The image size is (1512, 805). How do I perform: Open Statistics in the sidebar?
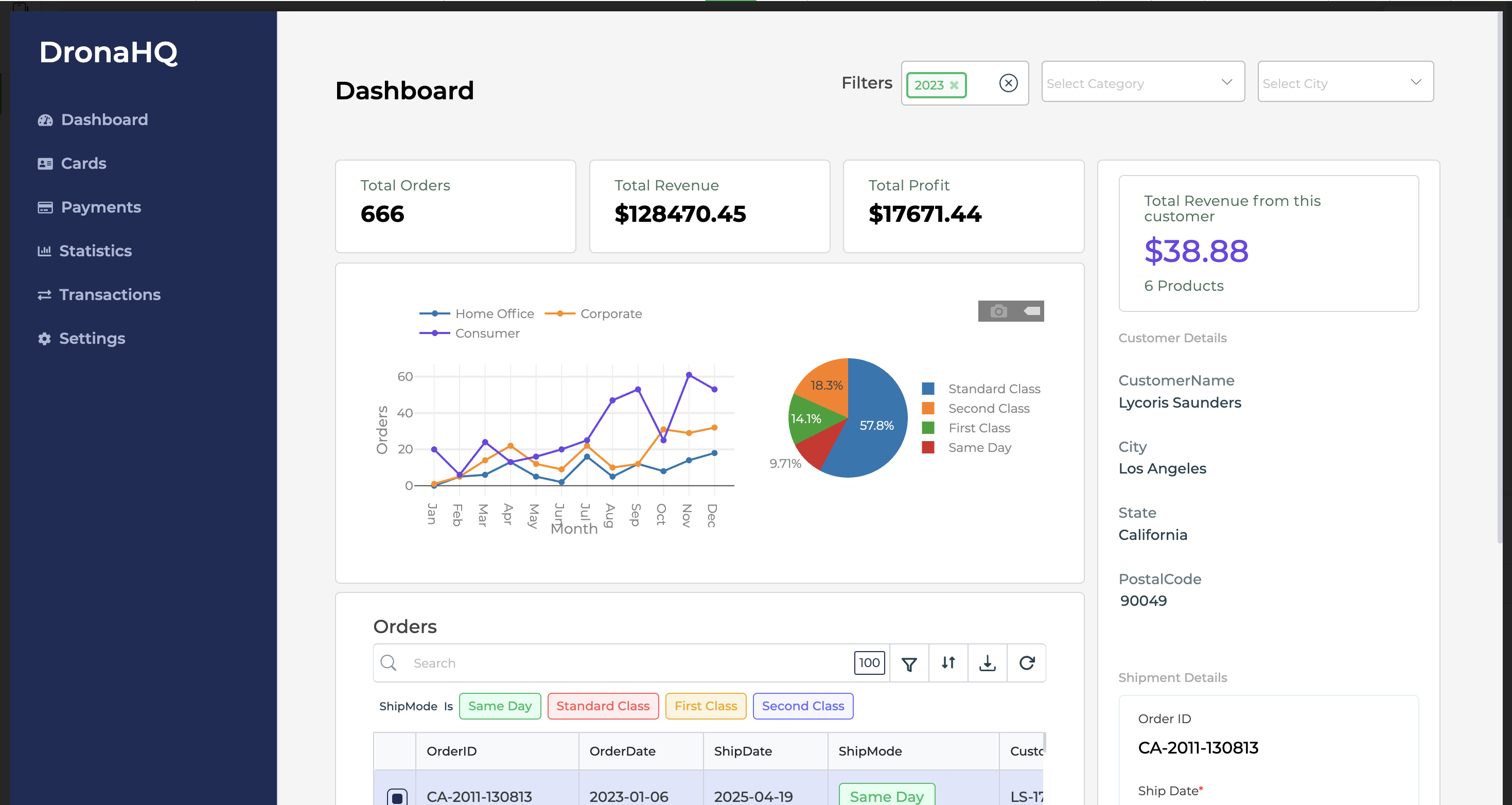click(95, 251)
